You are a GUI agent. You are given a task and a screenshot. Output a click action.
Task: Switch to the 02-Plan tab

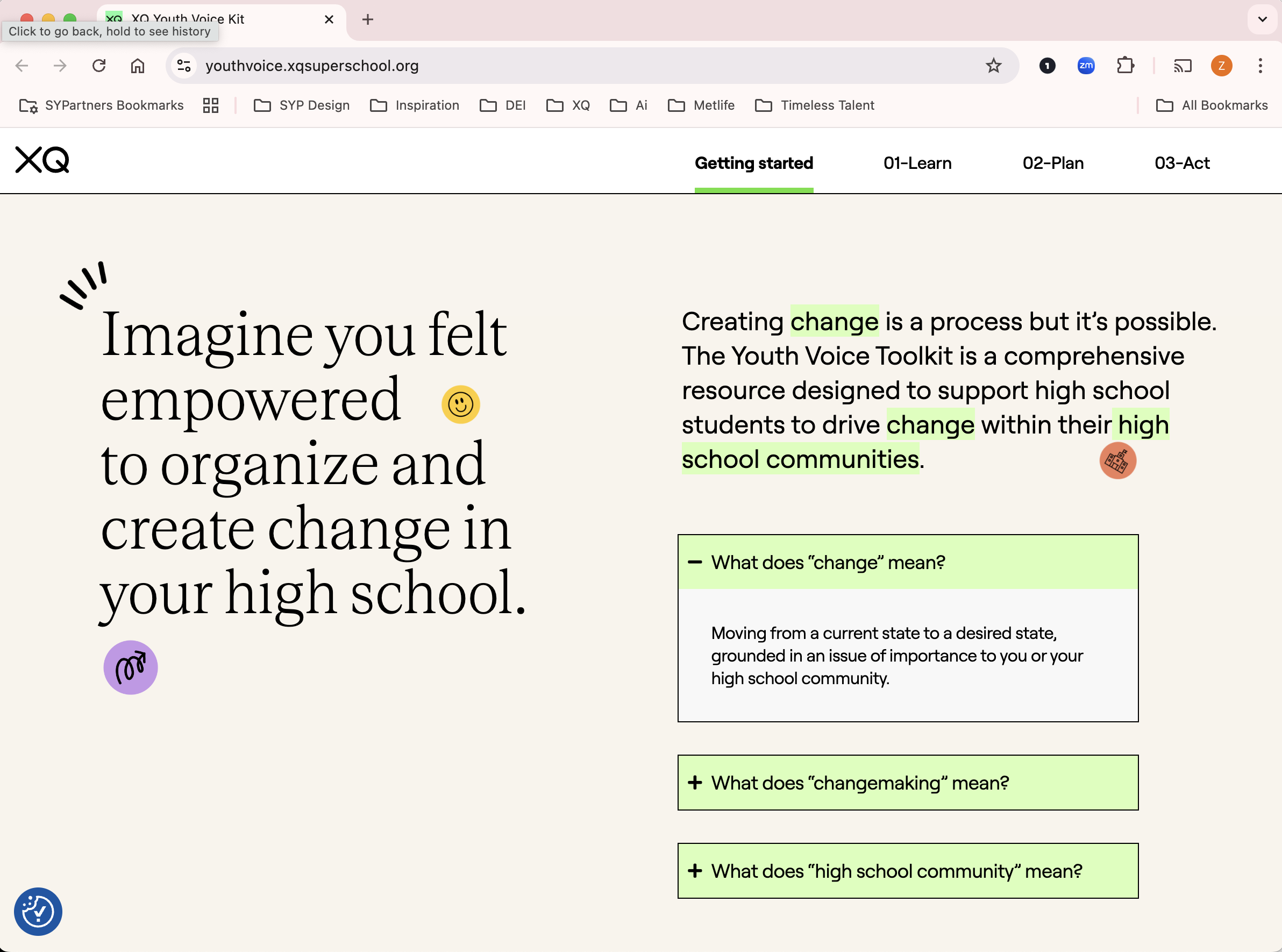pos(1053,163)
